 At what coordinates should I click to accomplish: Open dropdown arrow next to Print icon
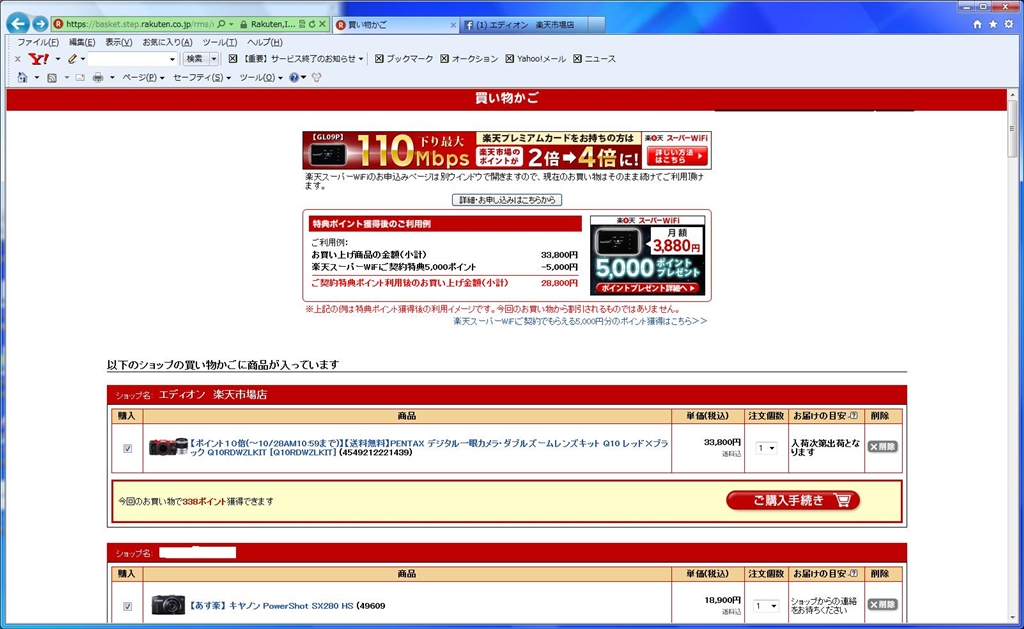[112, 77]
